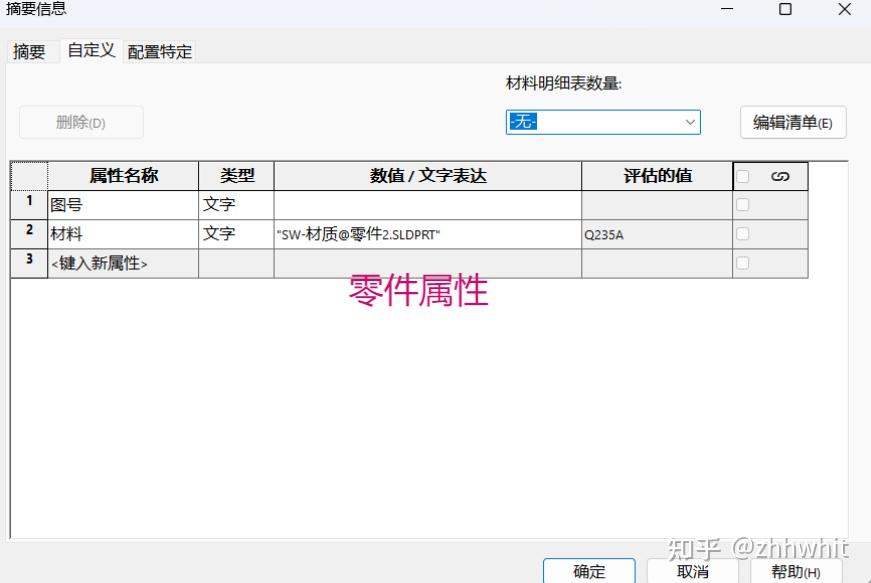This screenshot has height=583, width=871.
Task: Click the 文字 type cell for 材料
Action: click(x=236, y=234)
